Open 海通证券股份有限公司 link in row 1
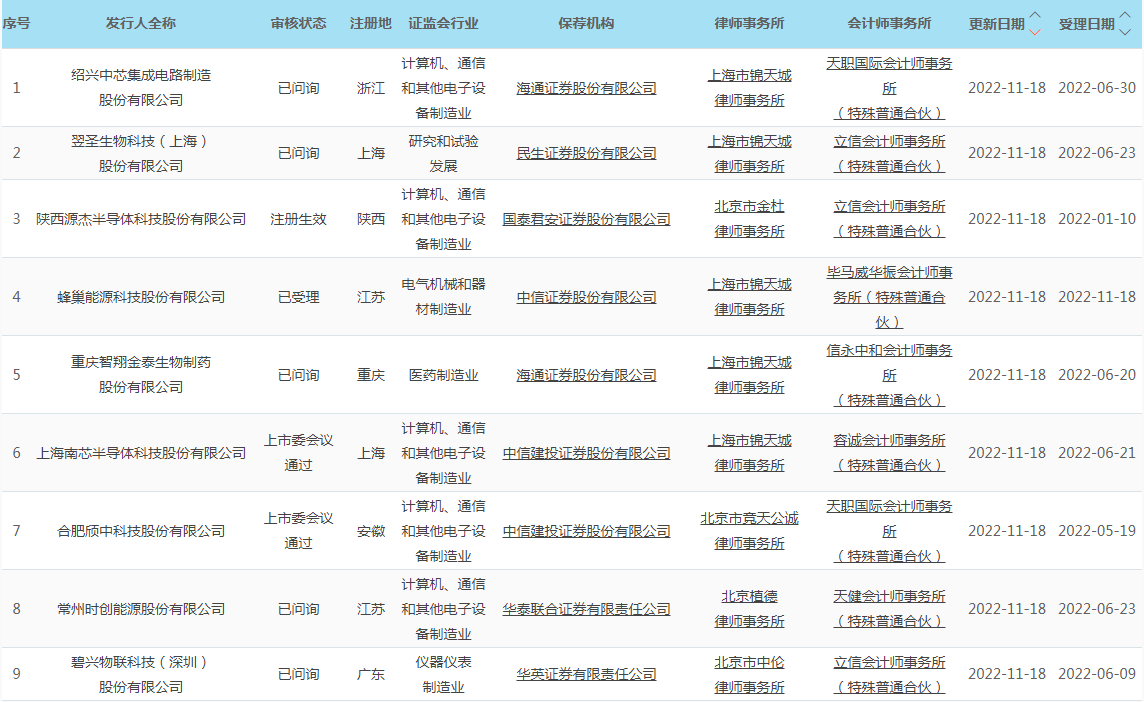The height and width of the screenshot is (702, 1144). point(586,88)
